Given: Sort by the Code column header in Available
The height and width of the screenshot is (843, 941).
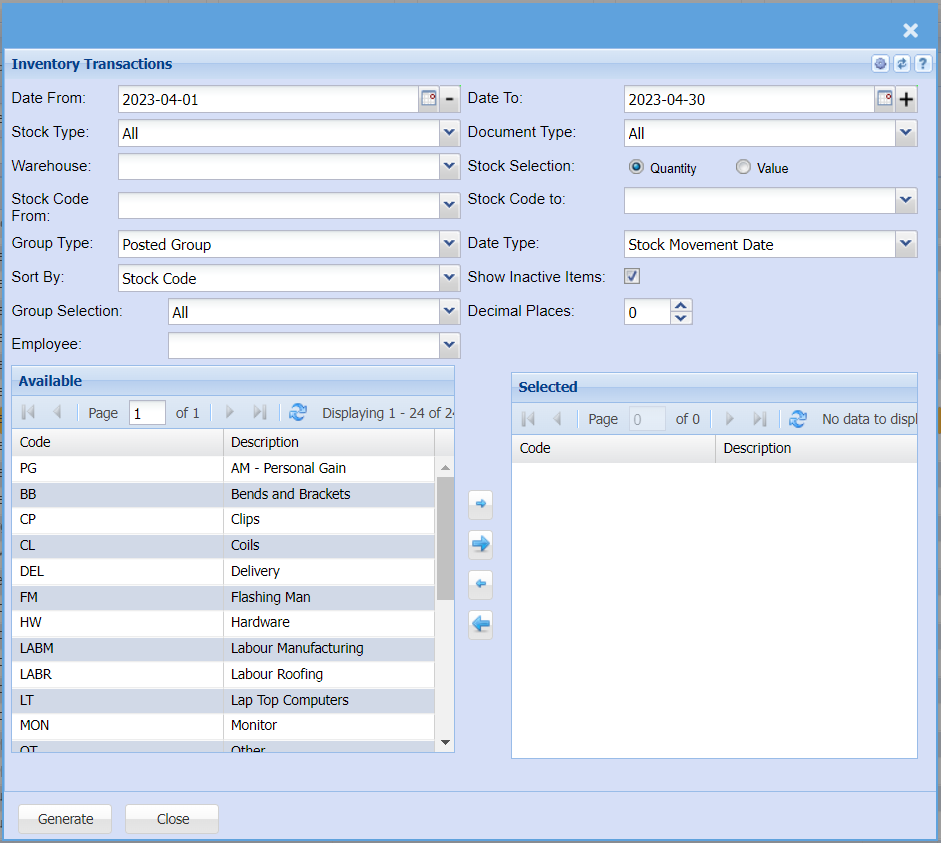Looking at the screenshot, I should [x=117, y=442].
